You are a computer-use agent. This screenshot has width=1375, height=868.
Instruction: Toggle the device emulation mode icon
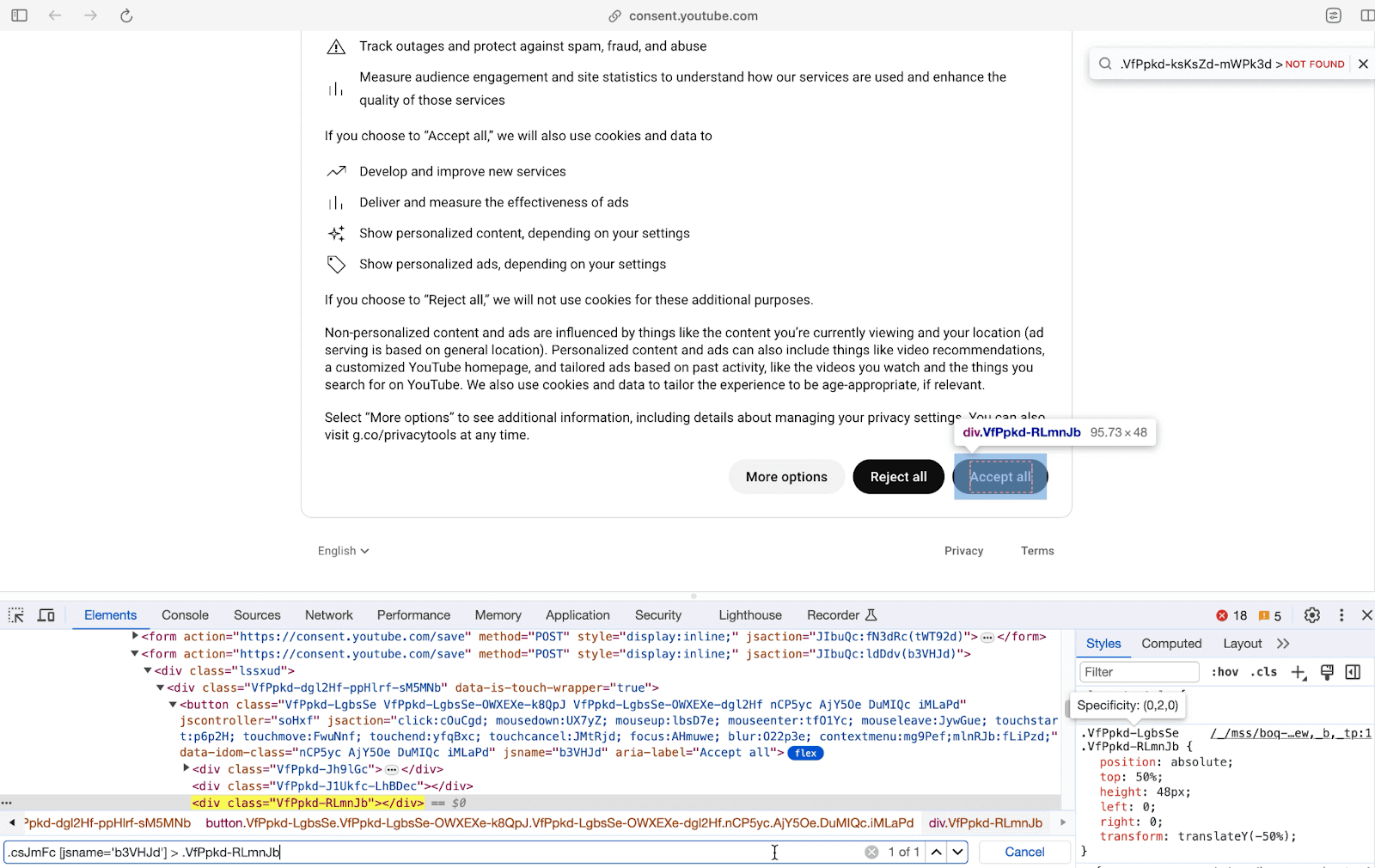tap(46, 614)
